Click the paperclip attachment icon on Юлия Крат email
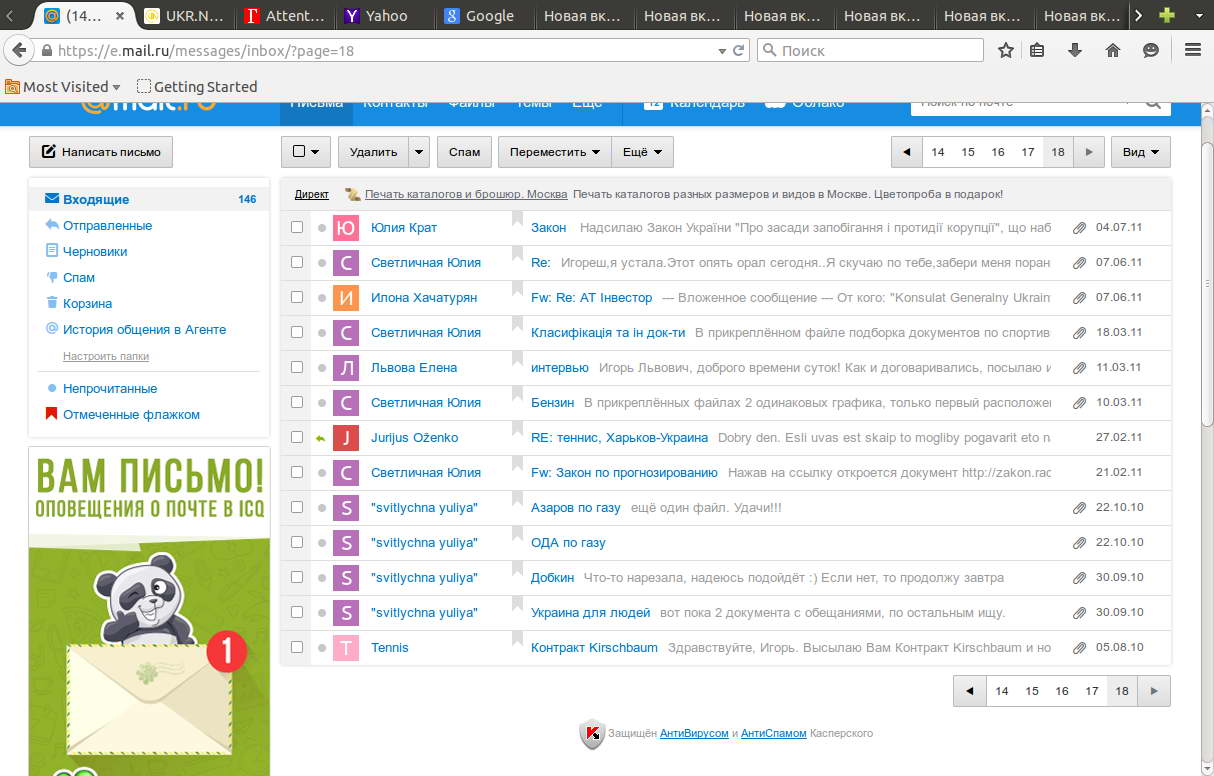The image size is (1214, 776). pyautogui.click(x=1079, y=228)
